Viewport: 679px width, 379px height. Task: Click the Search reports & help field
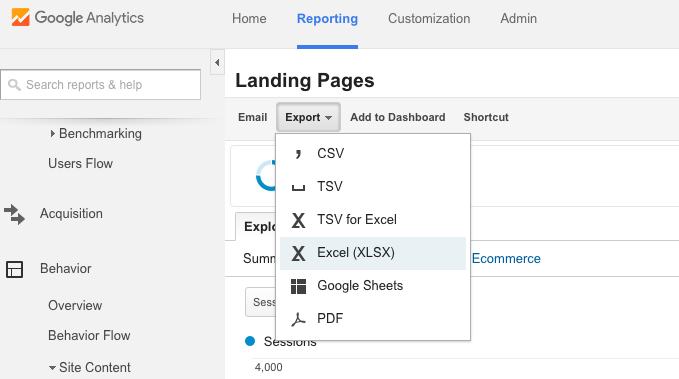[x=100, y=84]
